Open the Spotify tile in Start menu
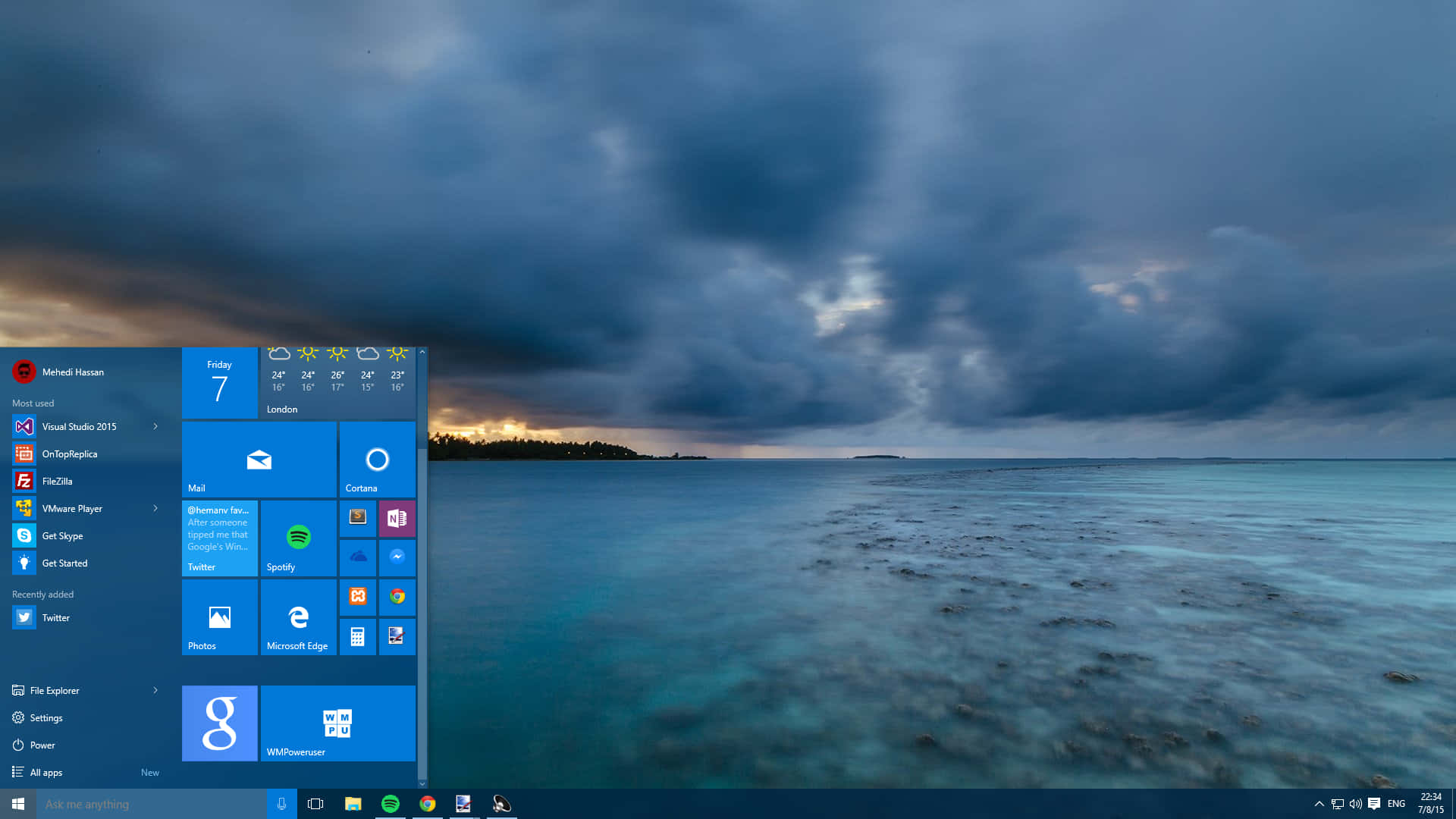 pyautogui.click(x=298, y=538)
